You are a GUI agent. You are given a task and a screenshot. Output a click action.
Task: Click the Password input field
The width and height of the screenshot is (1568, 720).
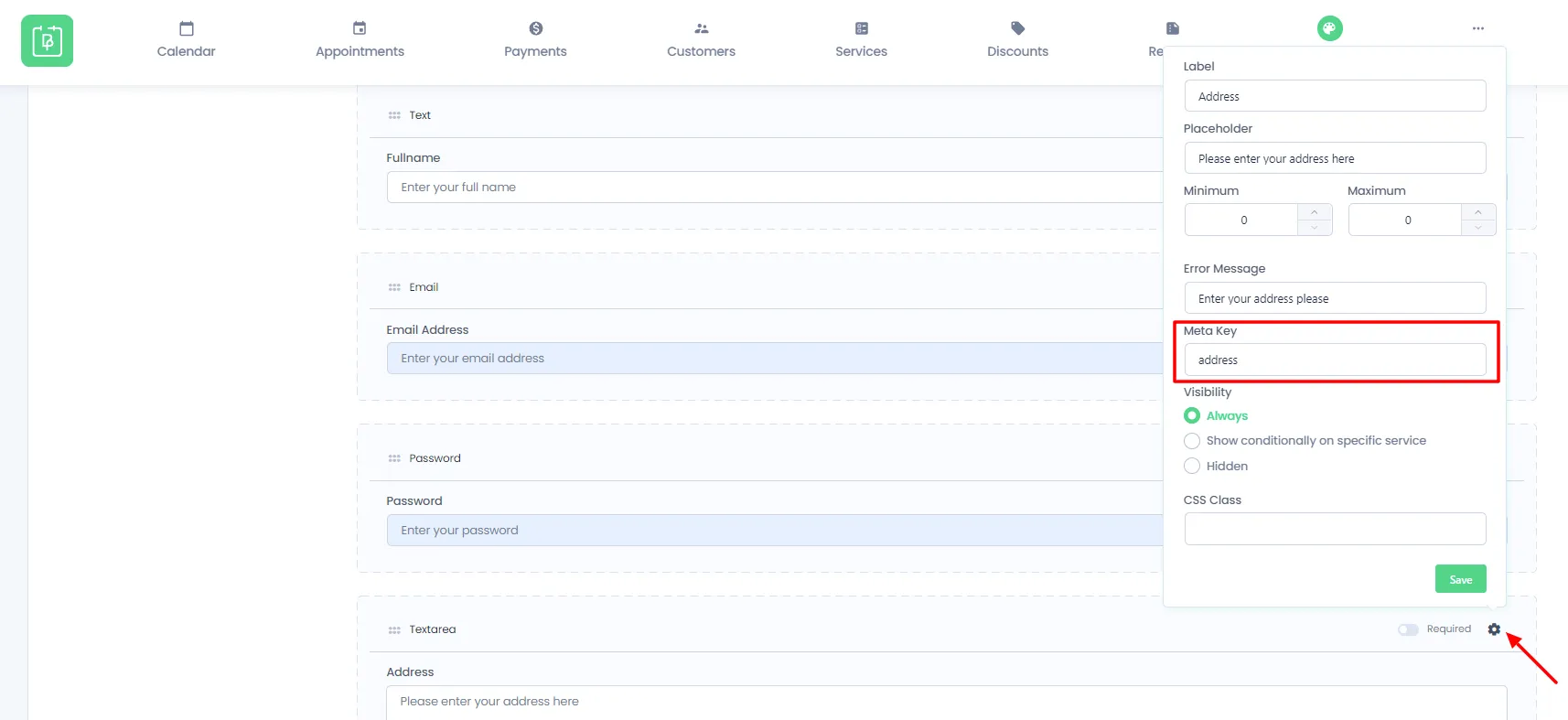click(774, 530)
